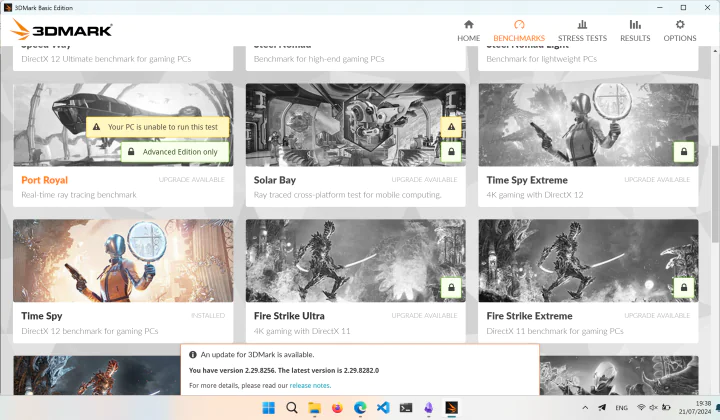Viewport: 720px width, 420px height.
Task: Click UPGRADE AVAILABLE on Fire Strike Extreme
Action: point(657,315)
